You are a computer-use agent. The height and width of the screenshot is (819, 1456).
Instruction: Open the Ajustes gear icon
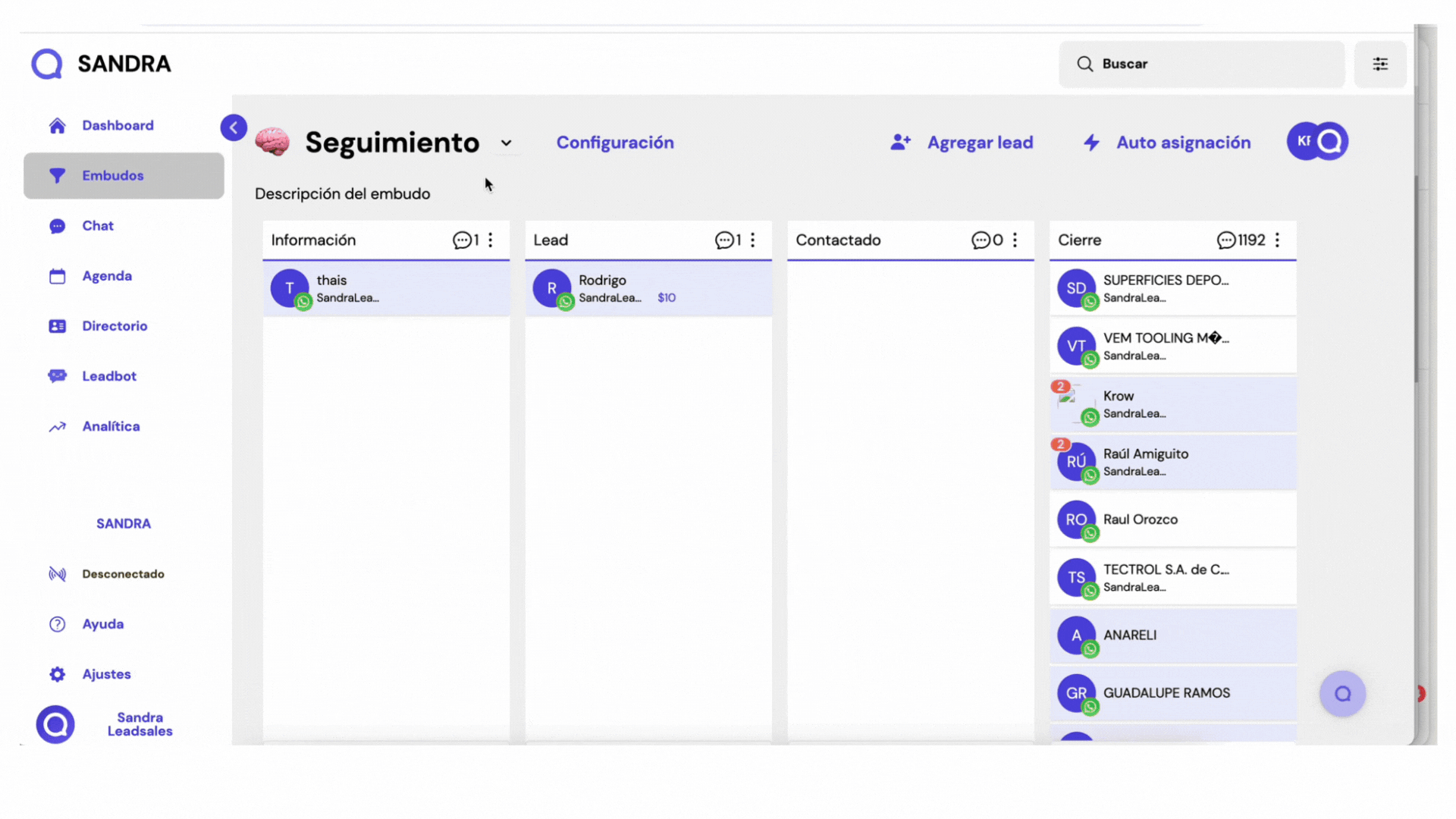click(x=57, y=674)
